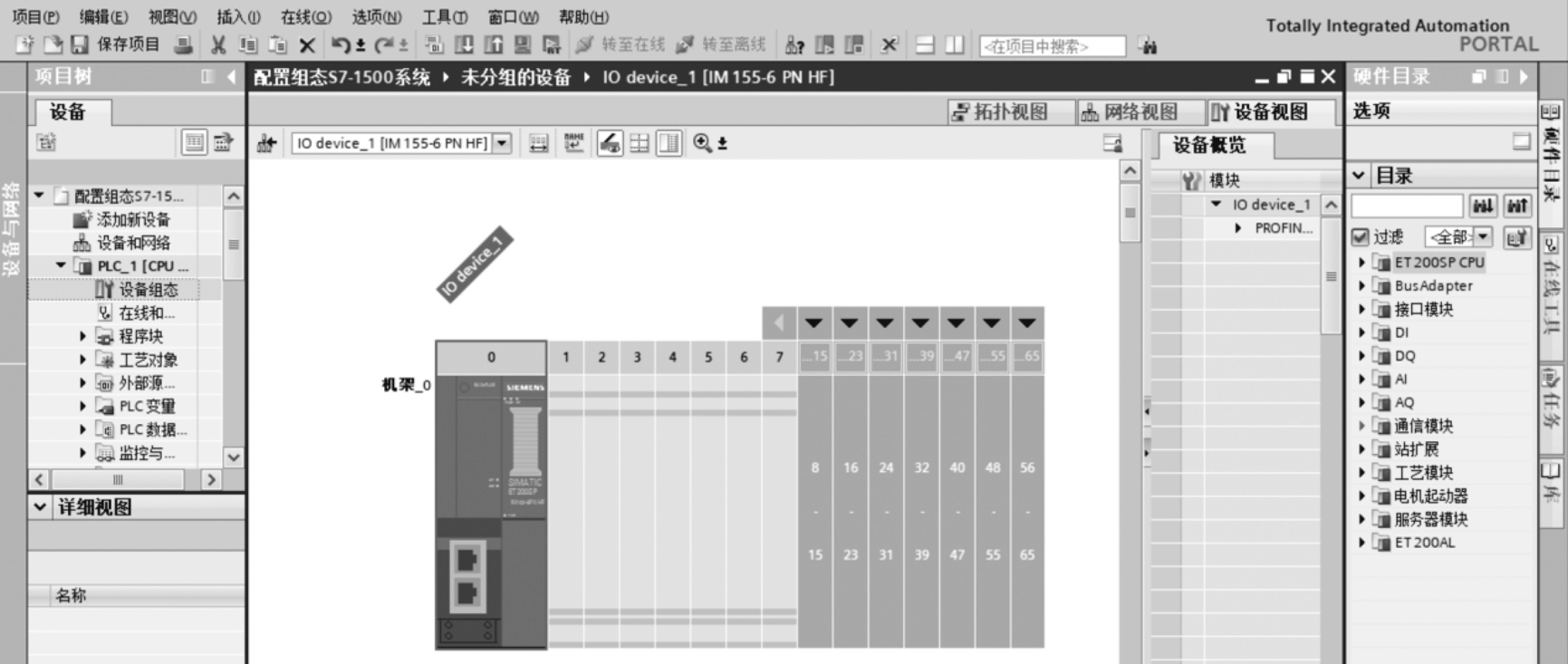Collapse the 配置组态S7-15... project node
Screen dimensions: 1568x664
[39, 195]
